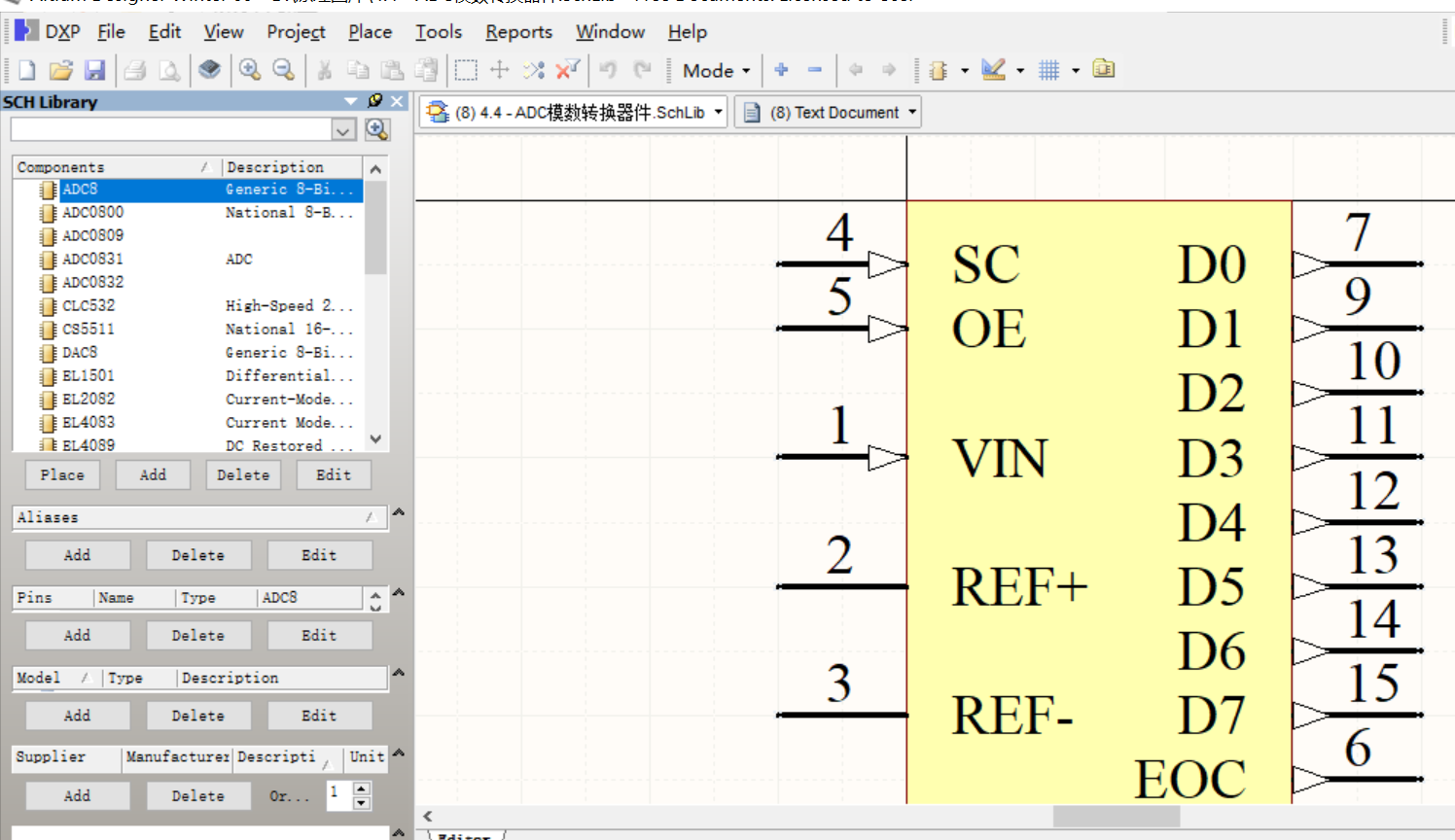Screen dimensions: 1455x840
Task: Click Add in the Aliases section
Action: click(x=77, y=555)
